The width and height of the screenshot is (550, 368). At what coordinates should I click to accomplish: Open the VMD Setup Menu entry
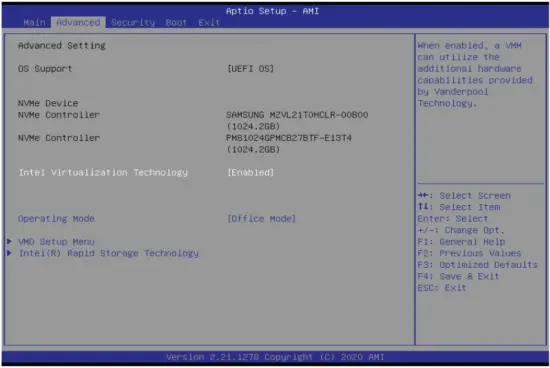click(x=56, y=242)
